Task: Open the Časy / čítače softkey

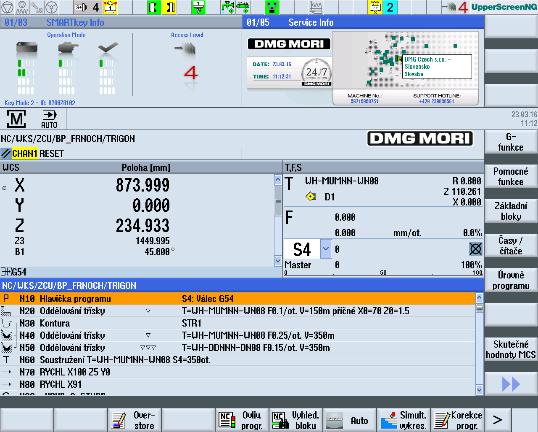Action: tap(511, 246)
